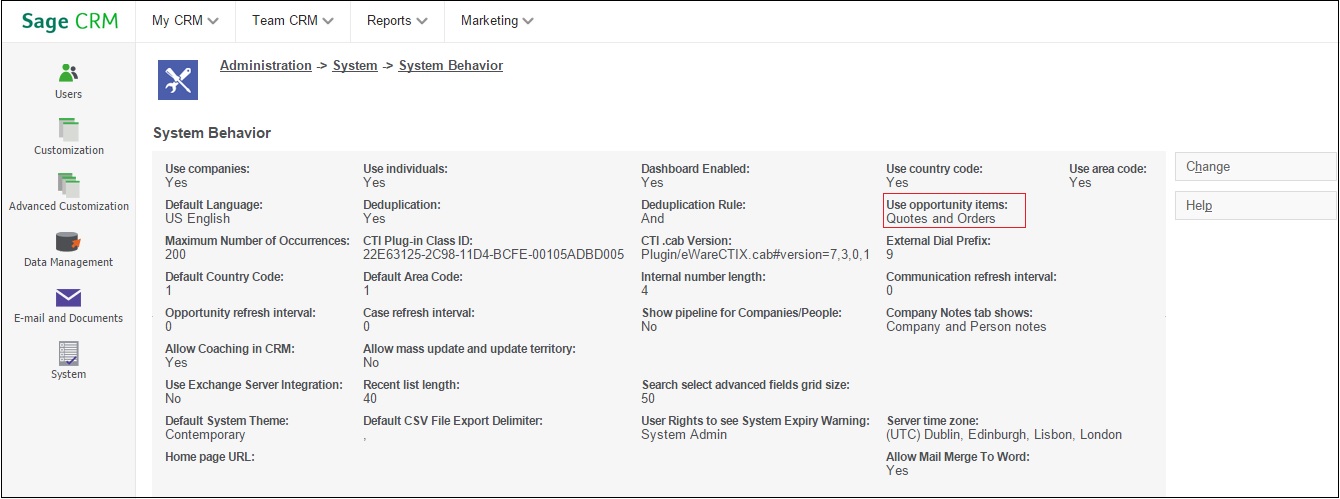Click the Users icon in sidebar
This screenshot has width=1340, height=499.
point(68,74)
